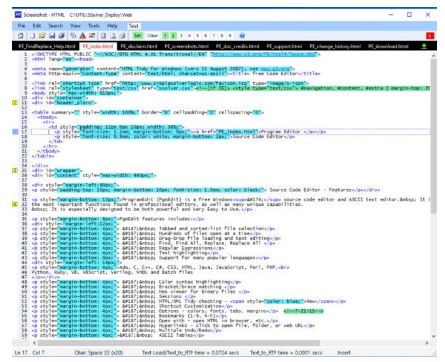Toggle bookmark 5 in the toolbar
The width and height of the screenshot is (445, 362).
tap(198, 36)
